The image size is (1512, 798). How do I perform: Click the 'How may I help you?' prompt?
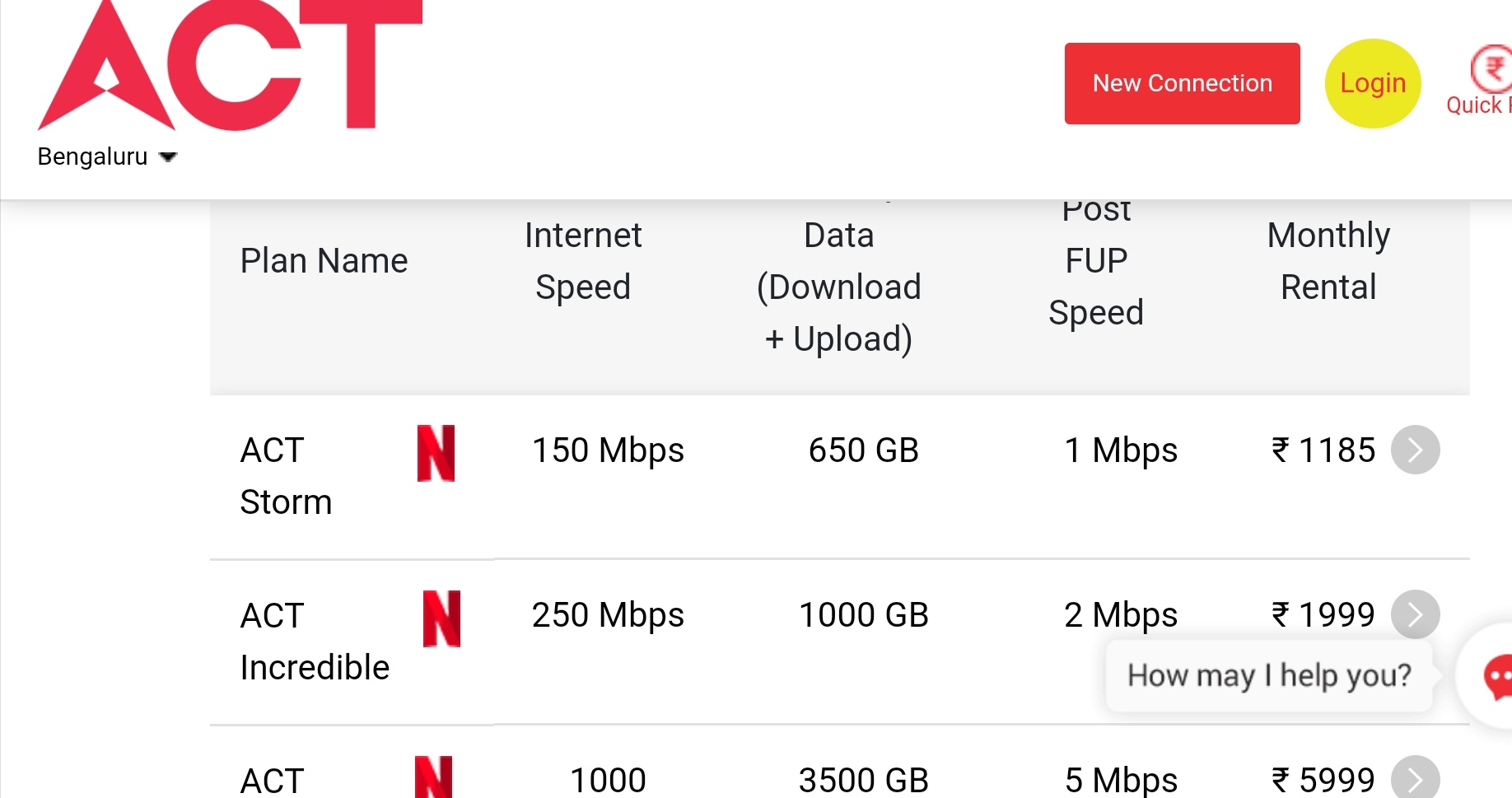(x=1268, y=675)
